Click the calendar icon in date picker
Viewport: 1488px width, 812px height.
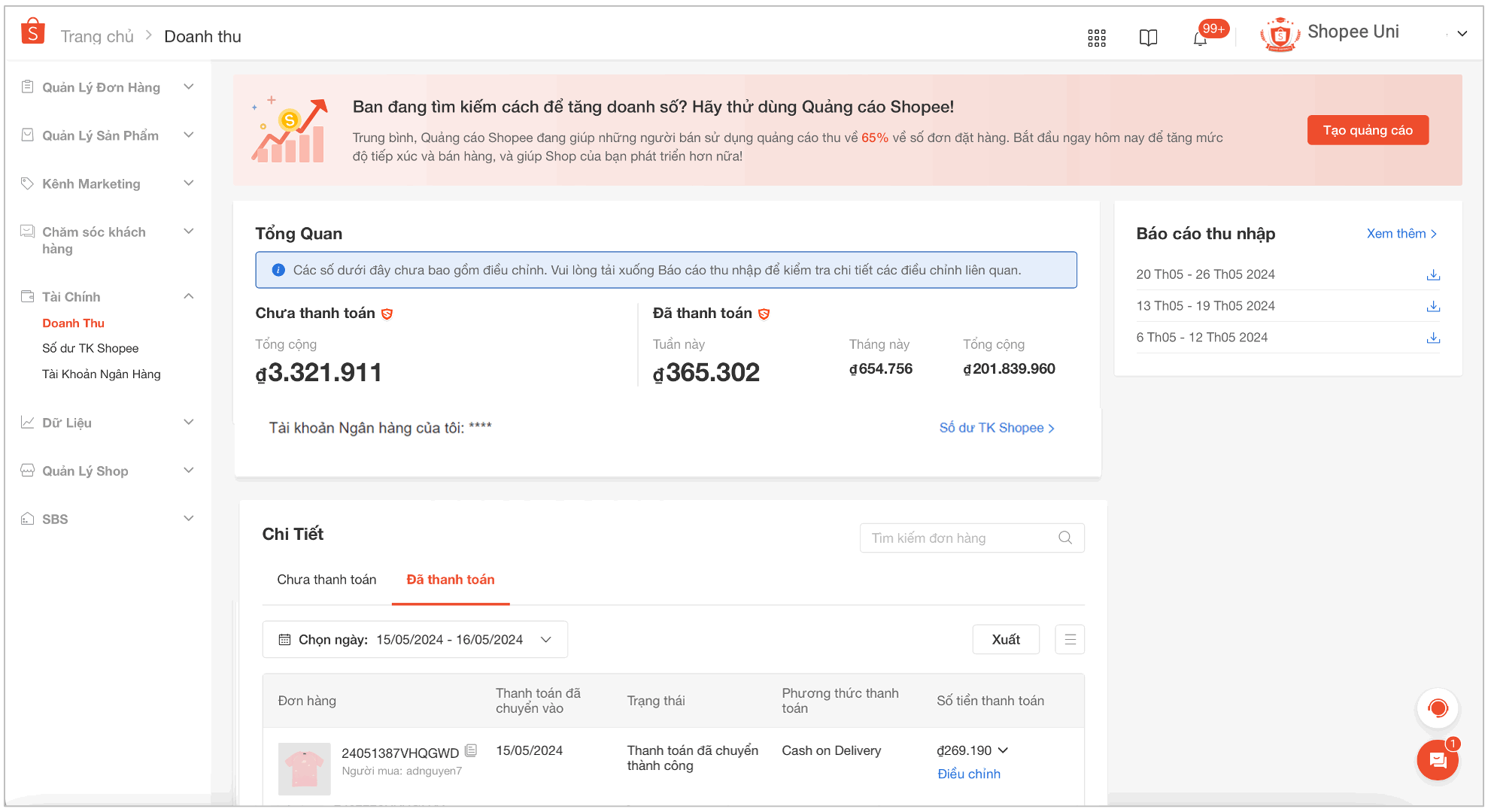pyautogui.click(x=284, y=638)
